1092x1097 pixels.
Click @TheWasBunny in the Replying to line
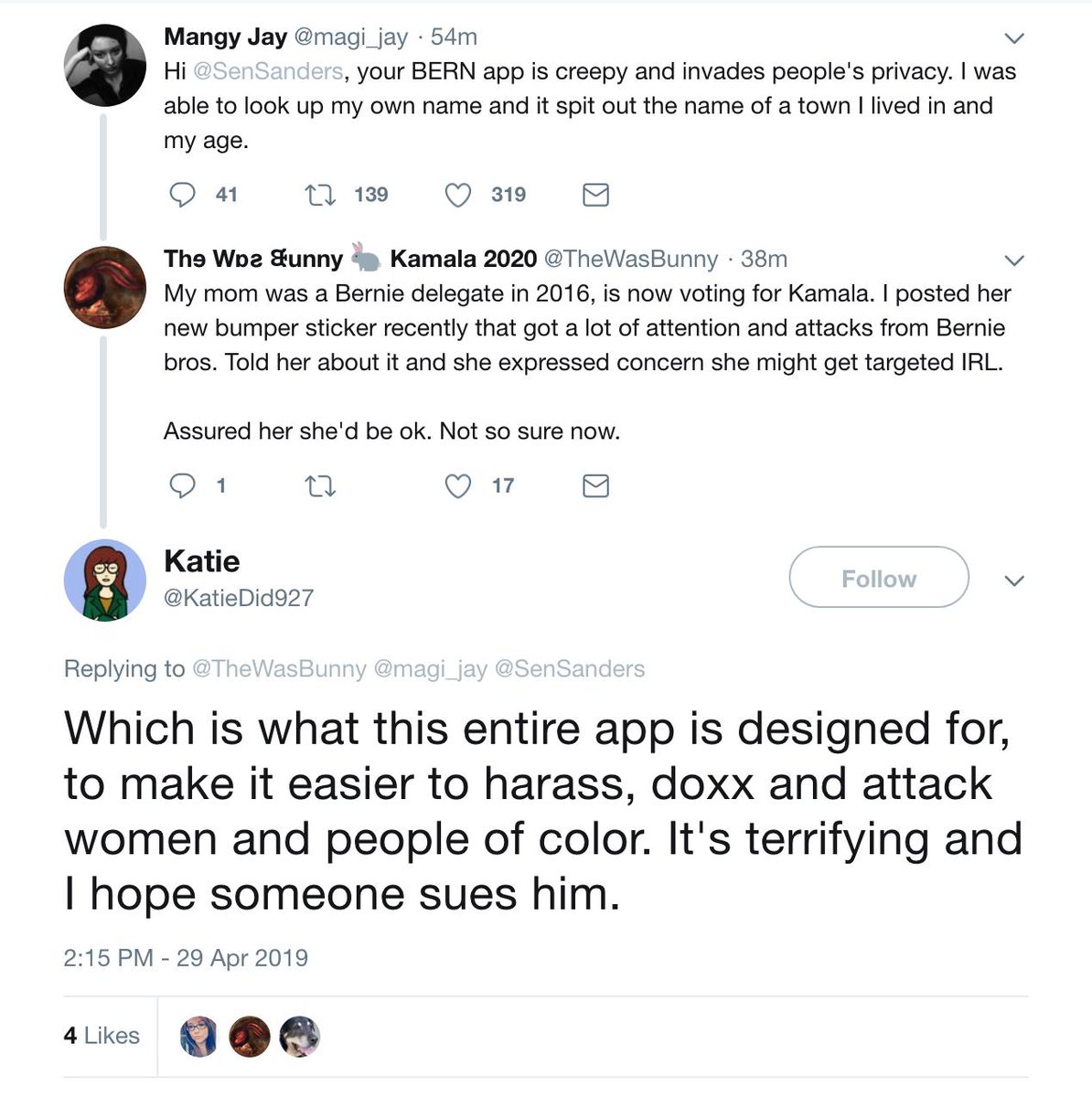coord(278,669)
